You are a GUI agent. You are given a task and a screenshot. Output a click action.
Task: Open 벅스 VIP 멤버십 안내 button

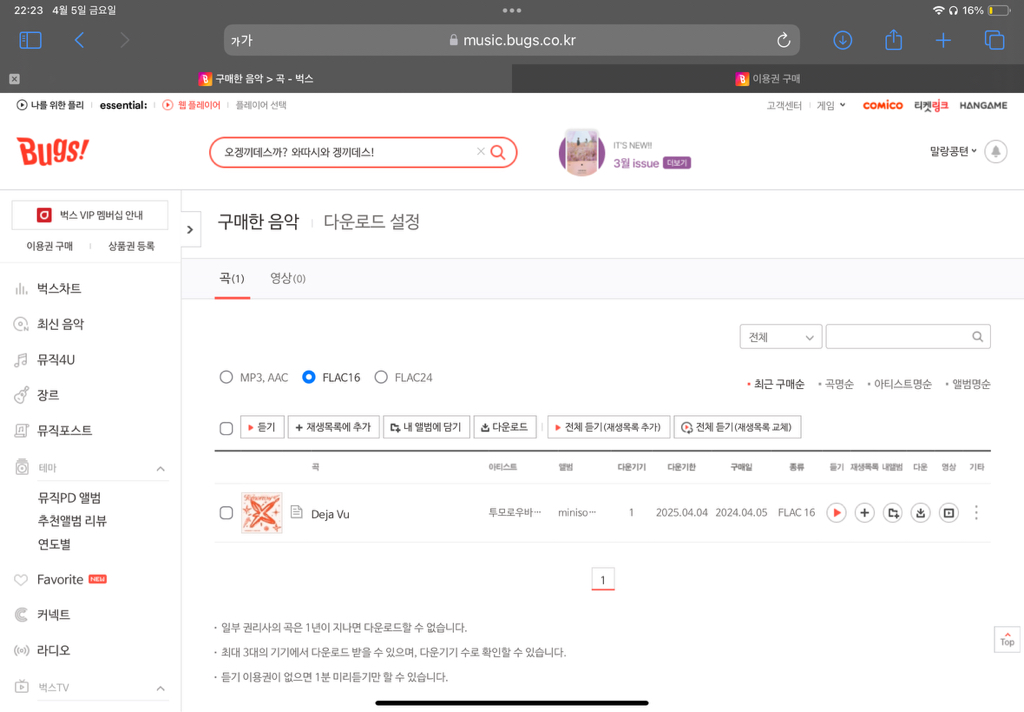(90, 215)
